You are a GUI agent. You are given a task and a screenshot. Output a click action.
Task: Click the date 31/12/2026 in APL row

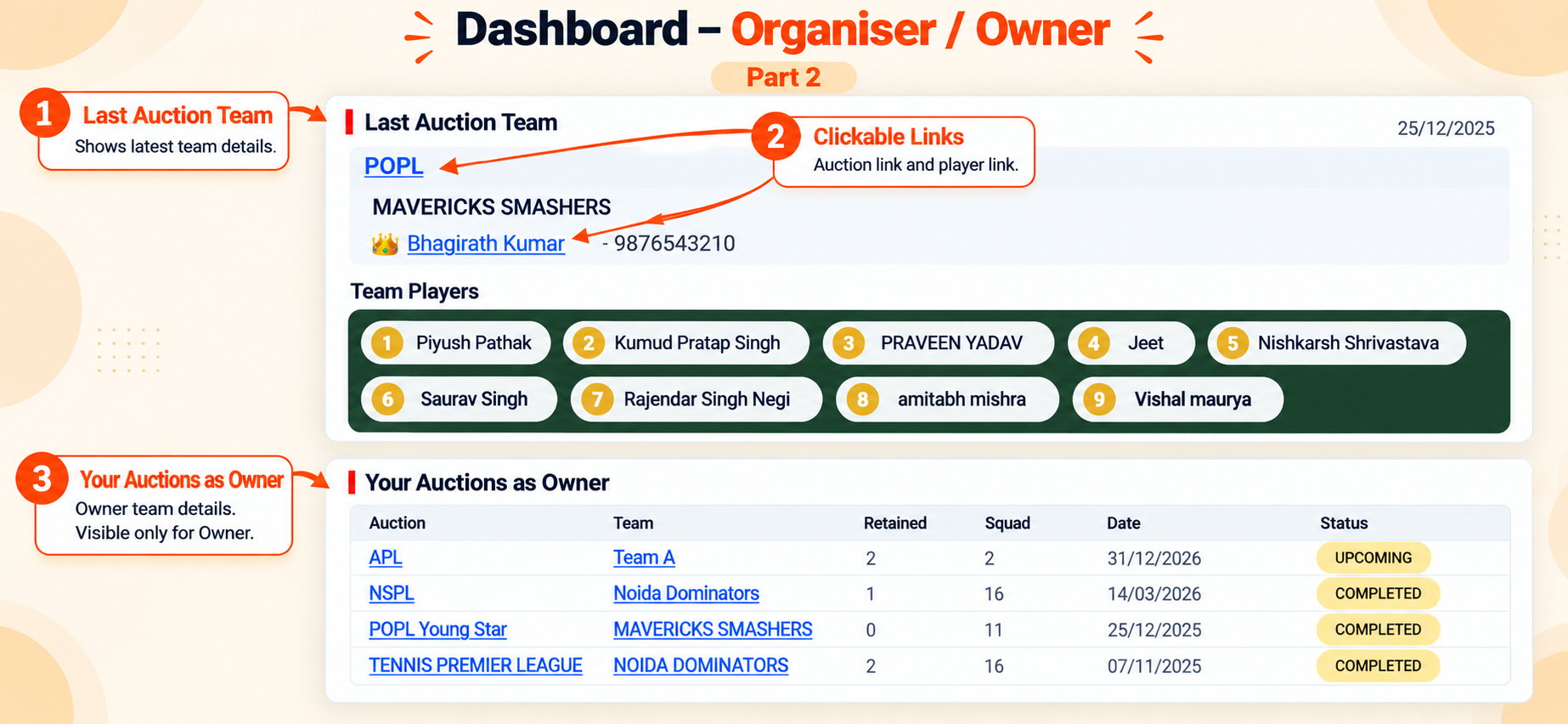[1153, 558]
